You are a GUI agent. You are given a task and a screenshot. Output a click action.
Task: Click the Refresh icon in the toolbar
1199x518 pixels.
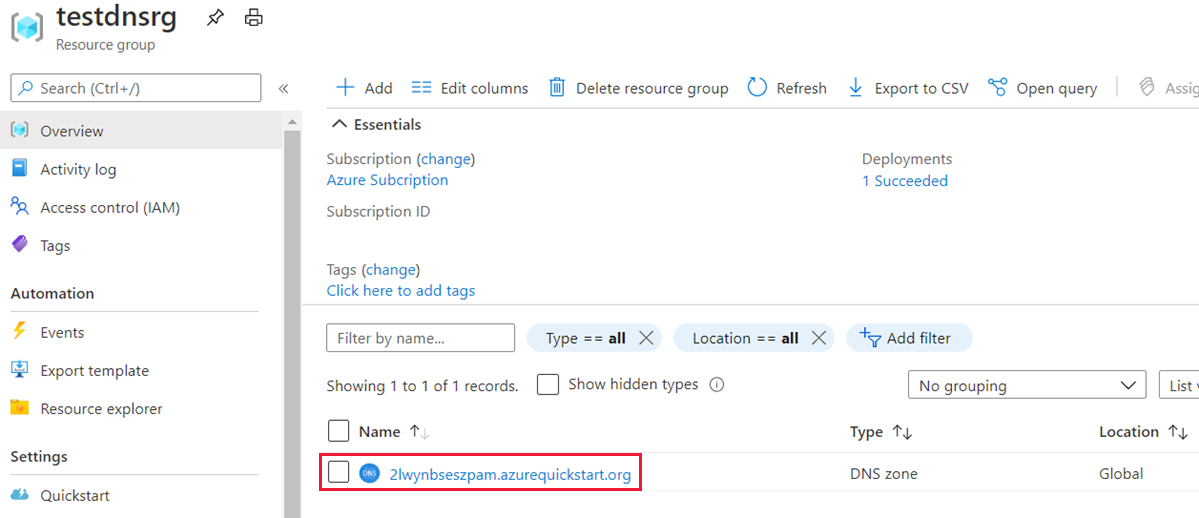pos(757,88)
